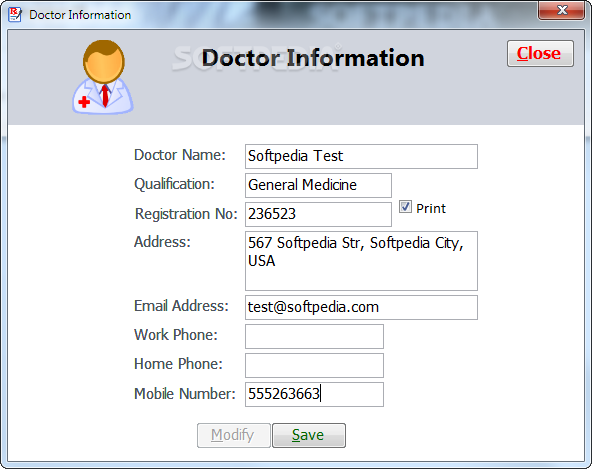Click the red Close button
The width and height of the screenshot is (592, 469).
540,54
